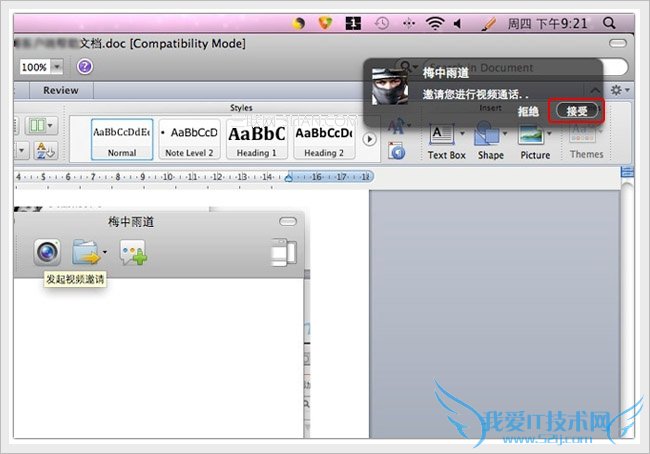Screen dimensions: 650x454
Task: Click the black square menu bar icon
Action: pyautogui.click(x=353, y=23)
